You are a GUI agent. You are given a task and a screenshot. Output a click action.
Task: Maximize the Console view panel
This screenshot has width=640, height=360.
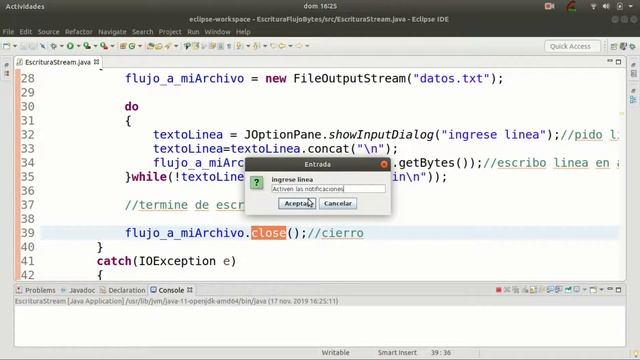(x=619, y=290)
